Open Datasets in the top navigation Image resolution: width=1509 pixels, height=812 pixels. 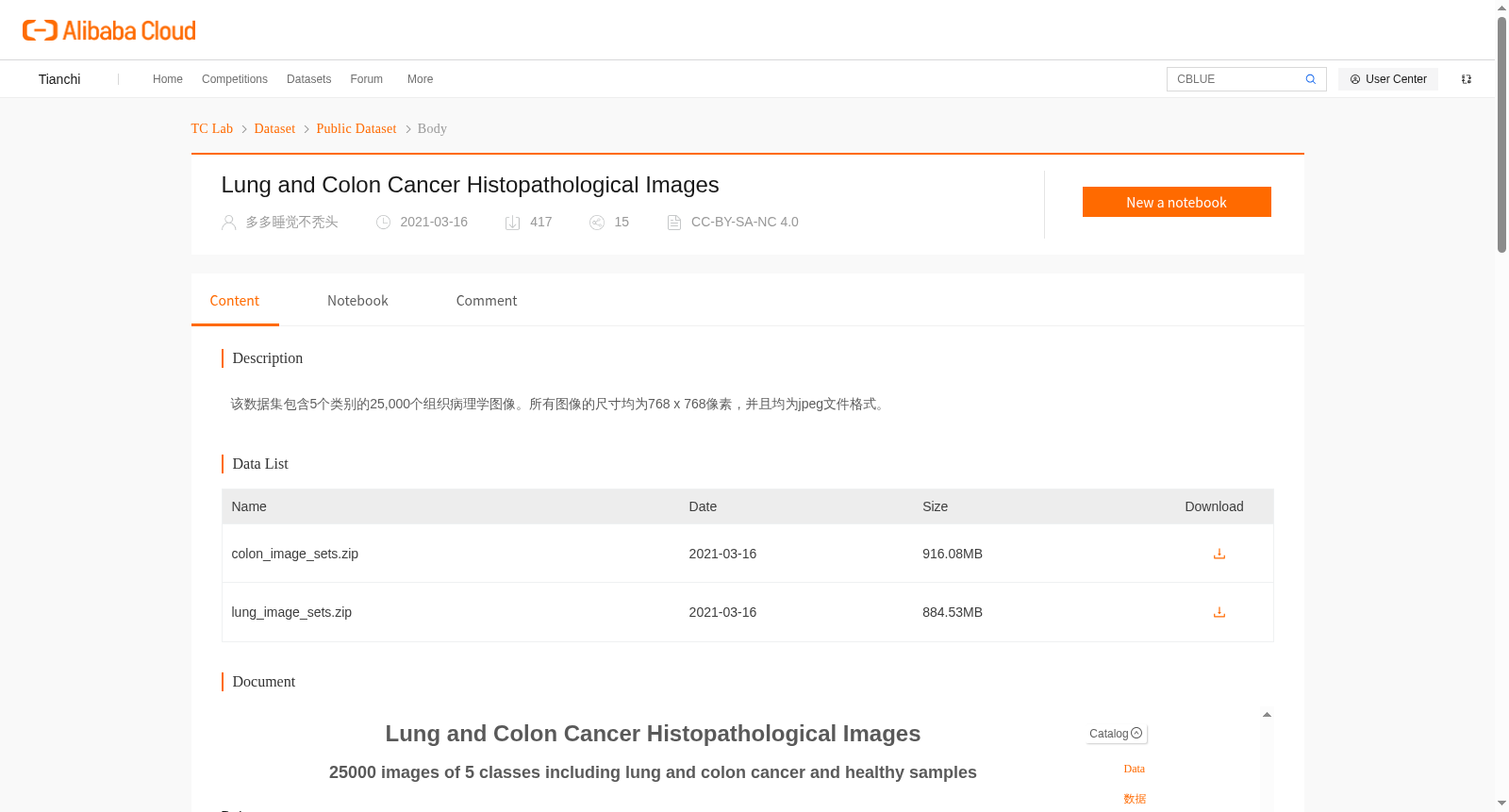[x=309, y=79]
